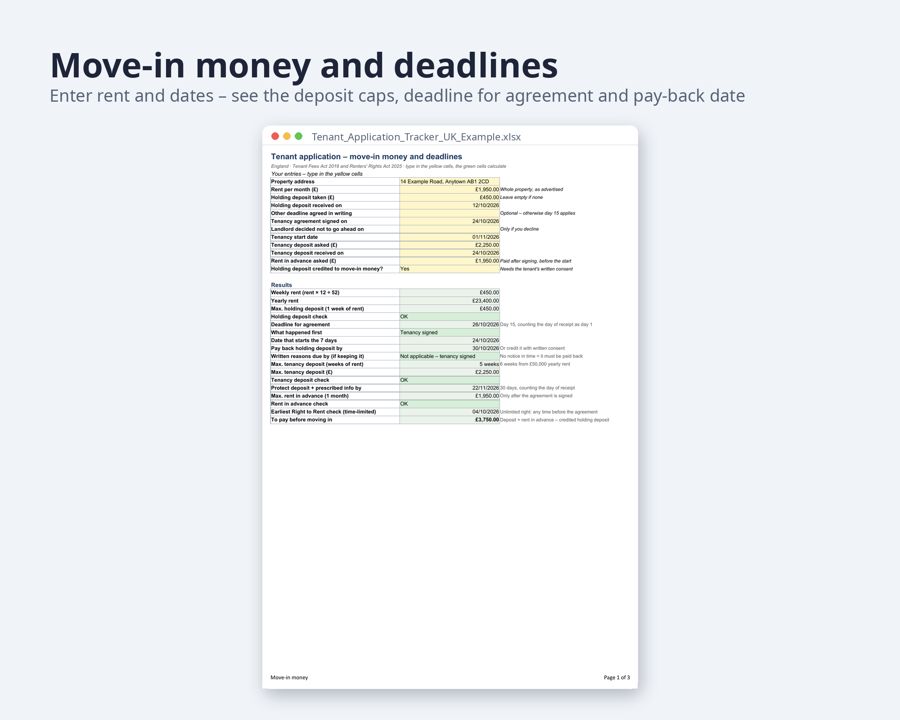Click the 'Rent per month (£)' label
Viewport: 900px width, 720px height.
click(x=294, y=189)
